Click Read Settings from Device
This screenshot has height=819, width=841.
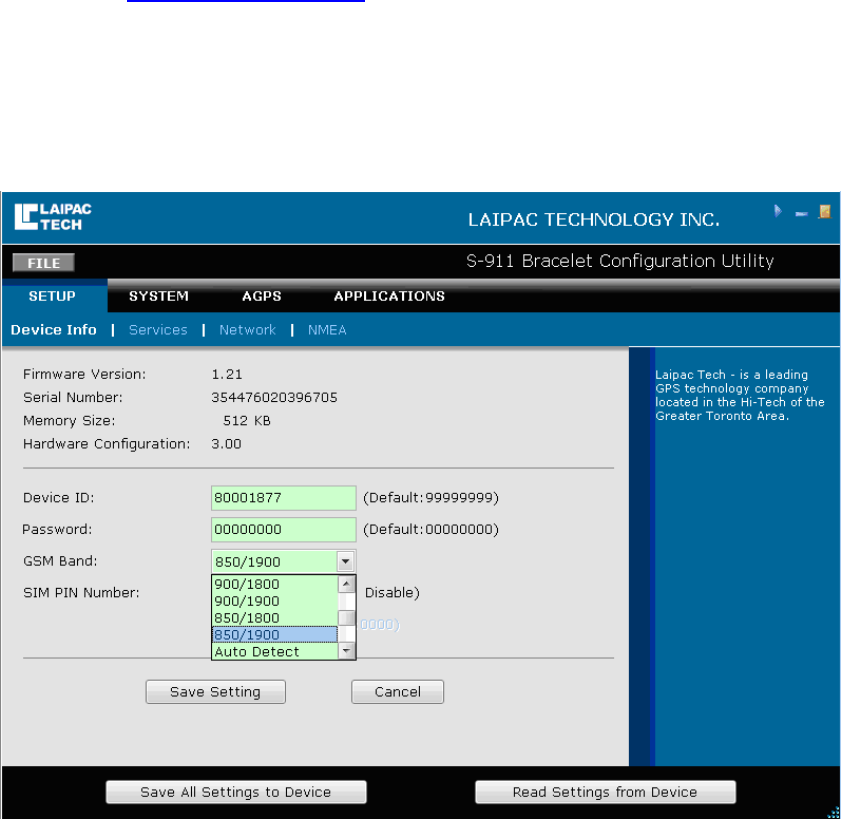(x=605, y=792)
